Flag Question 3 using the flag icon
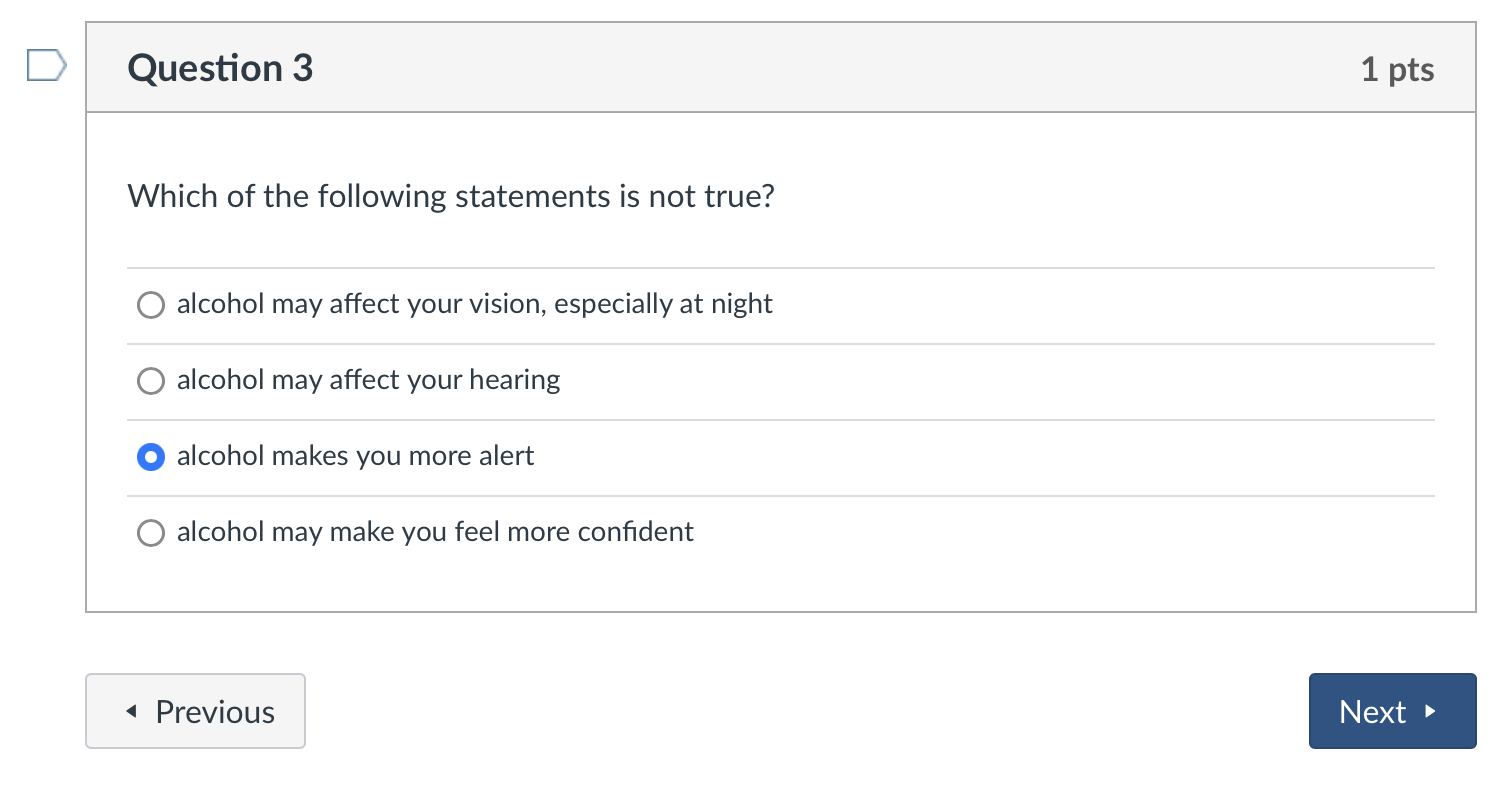This screenshot has height=785, width=1511. click(46, 67)
